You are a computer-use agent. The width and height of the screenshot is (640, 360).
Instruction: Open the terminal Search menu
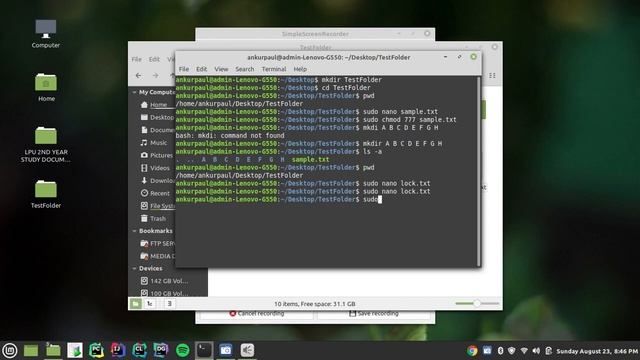(244, 69)
